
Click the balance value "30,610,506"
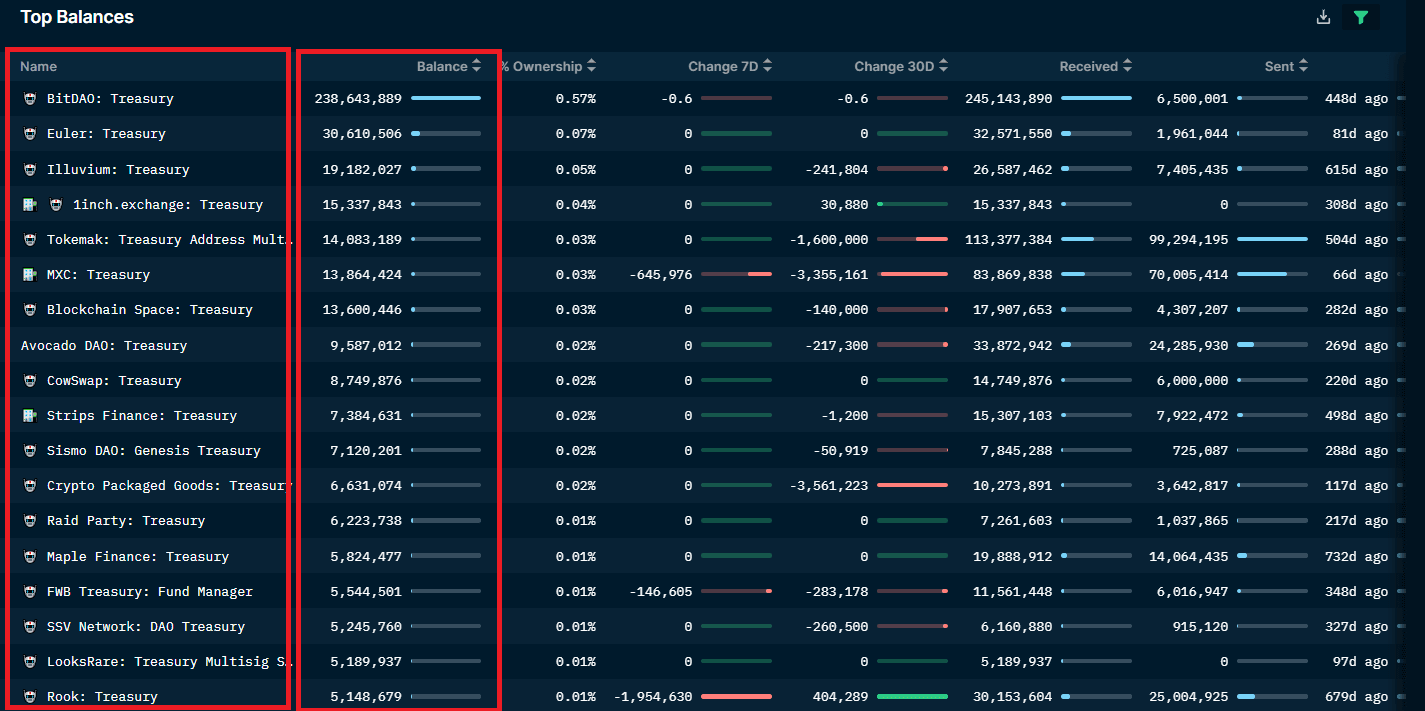click(x=362, y=134)
